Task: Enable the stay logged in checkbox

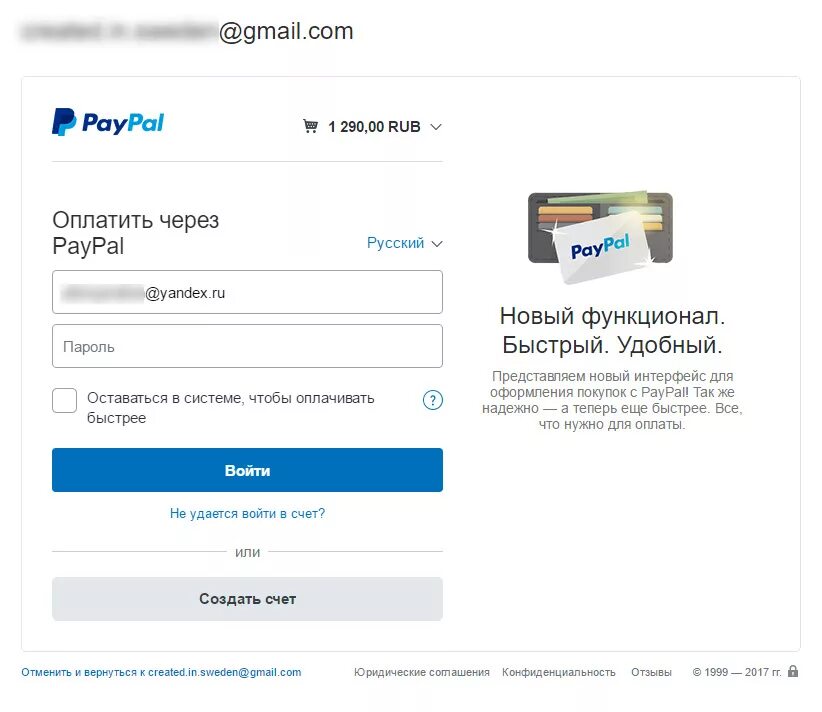Action: click(64, 401)
